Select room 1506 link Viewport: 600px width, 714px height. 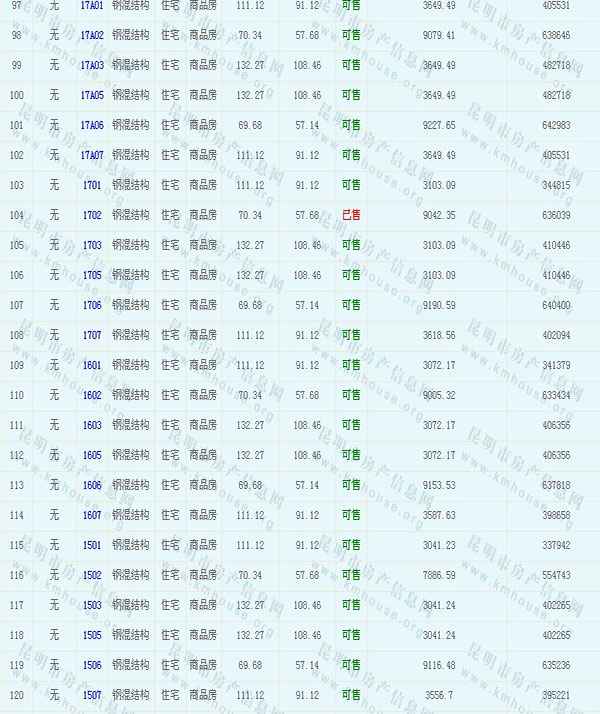click(92, 666)
